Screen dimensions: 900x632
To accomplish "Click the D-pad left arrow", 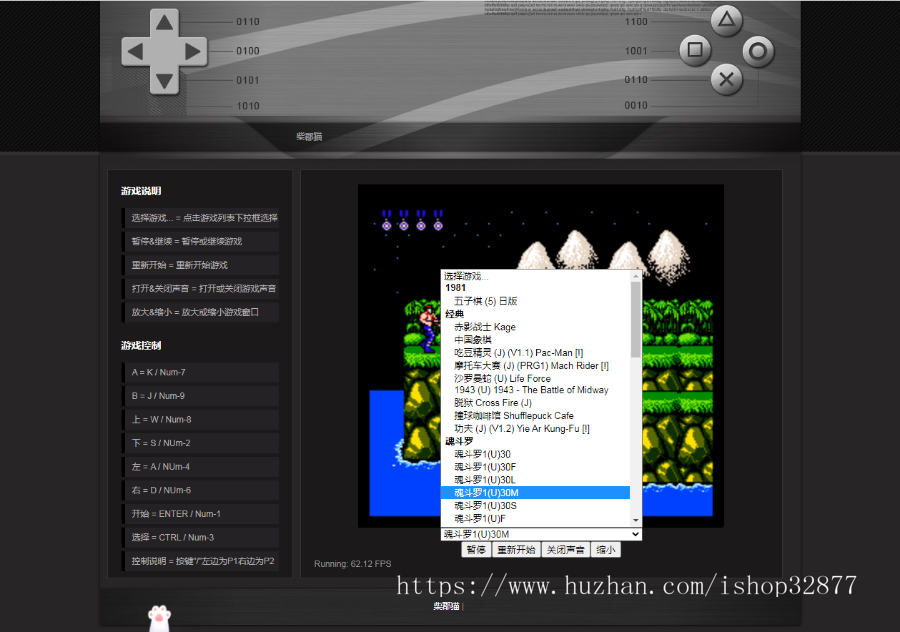I will [135, 52].
